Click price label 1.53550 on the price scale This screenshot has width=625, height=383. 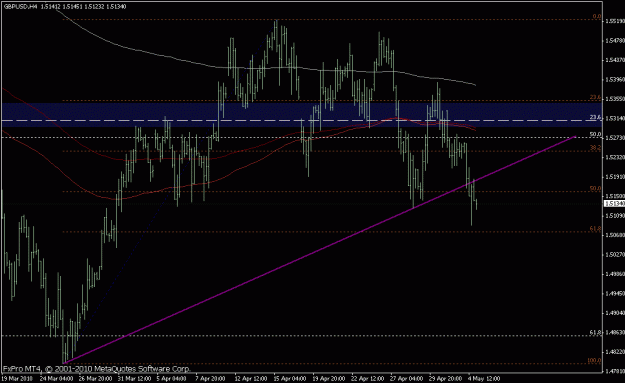pyautogui.click(x=615, y=99)
